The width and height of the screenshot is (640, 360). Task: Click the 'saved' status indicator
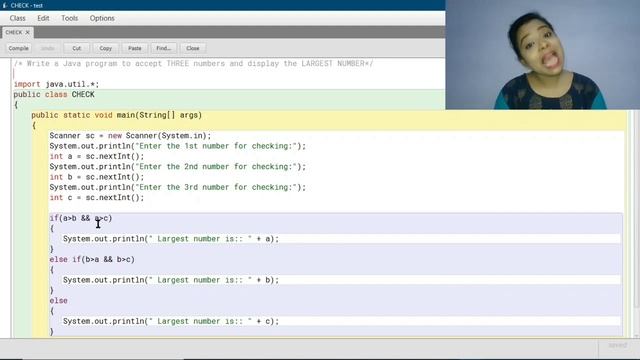click(618, 345)
